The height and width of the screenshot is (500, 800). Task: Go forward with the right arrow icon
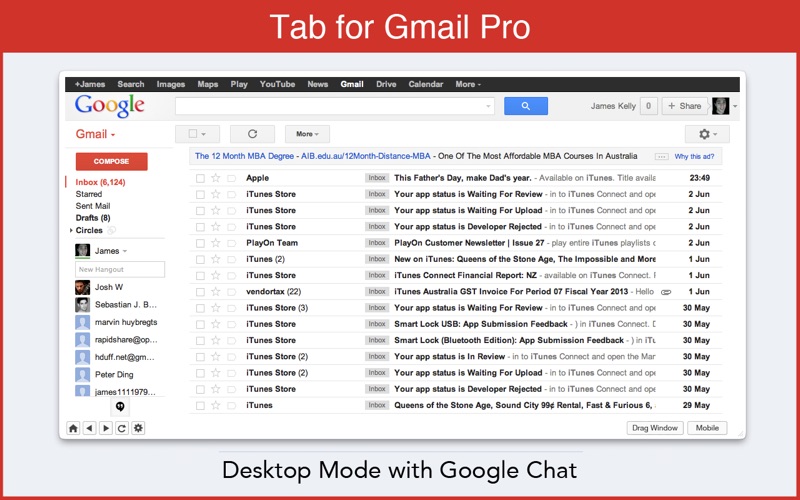(x=106, y=428)
